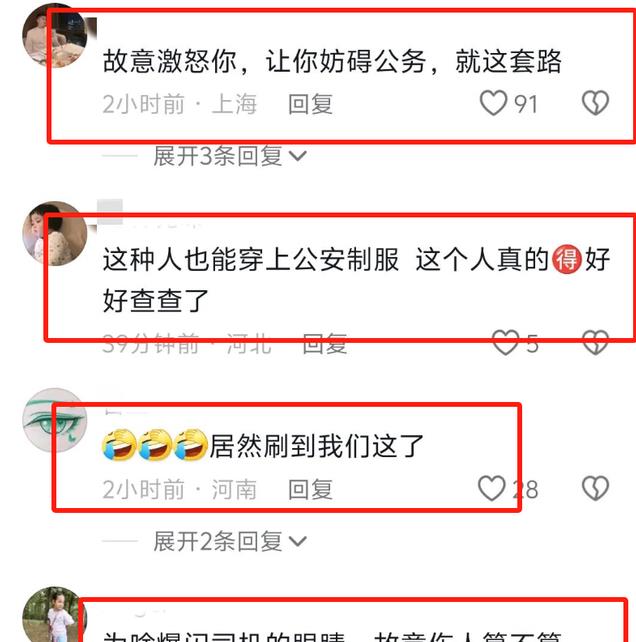The width and height of the screenshot is (636, 642).
Task: Open the green eye avatar profile
Action: [x=54, y=420]
